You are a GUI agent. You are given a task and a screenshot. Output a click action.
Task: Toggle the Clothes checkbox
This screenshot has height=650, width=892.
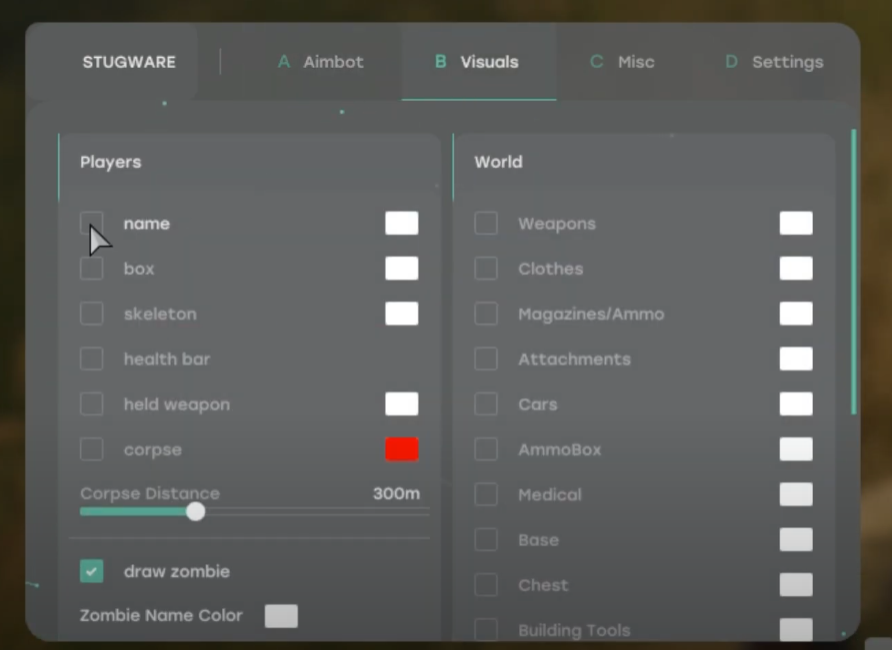pos(486,268)
